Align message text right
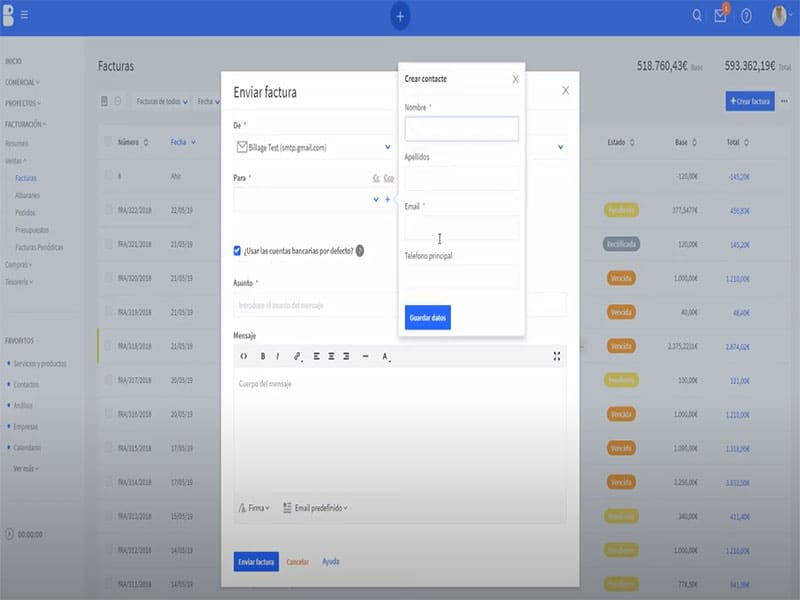The width and height of the screenshot is (800, 600). click(346, 356)
